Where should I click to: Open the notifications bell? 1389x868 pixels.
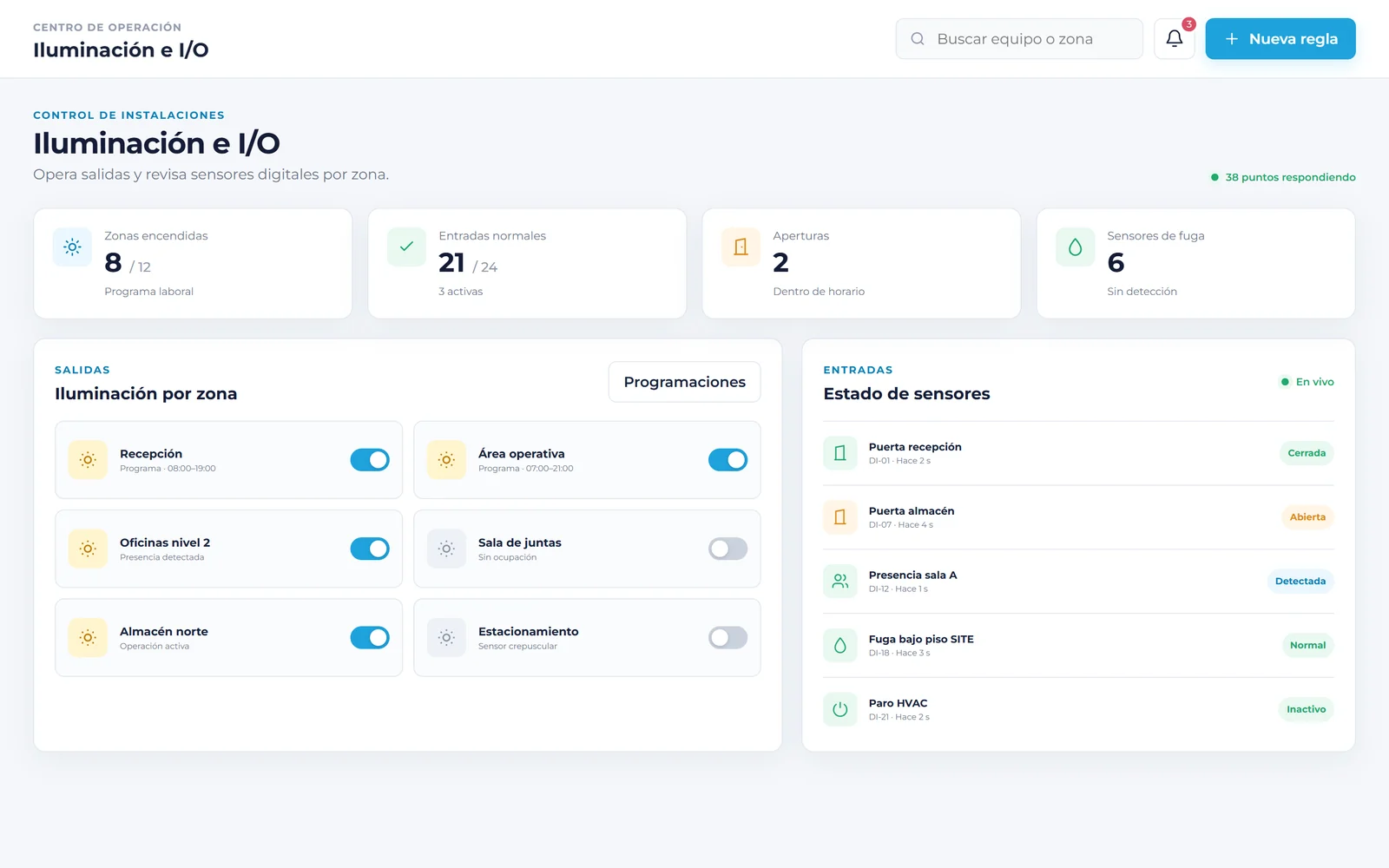pos(1174,39)
